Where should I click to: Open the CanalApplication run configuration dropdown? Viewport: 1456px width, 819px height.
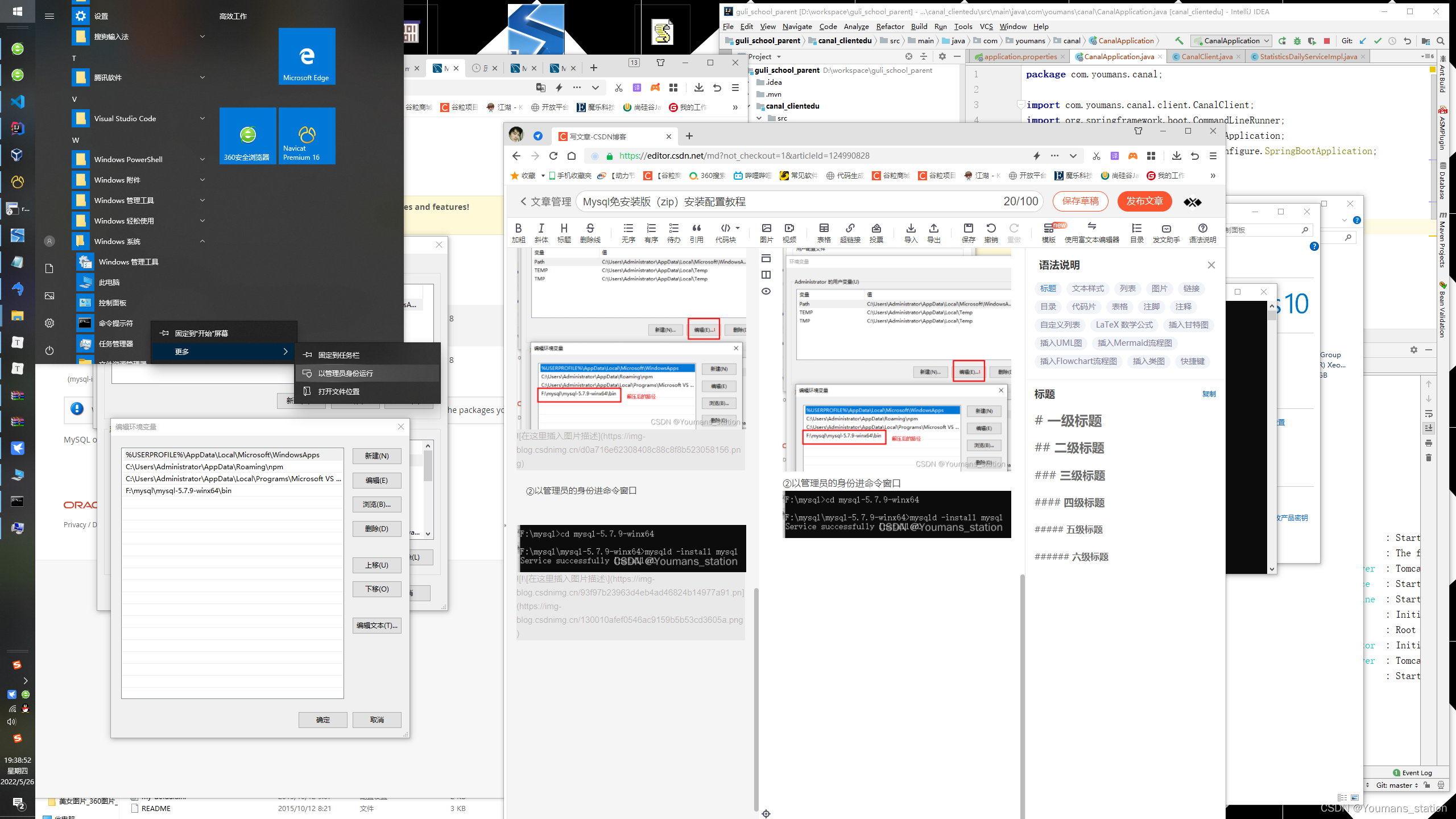tap(1231, 41)
